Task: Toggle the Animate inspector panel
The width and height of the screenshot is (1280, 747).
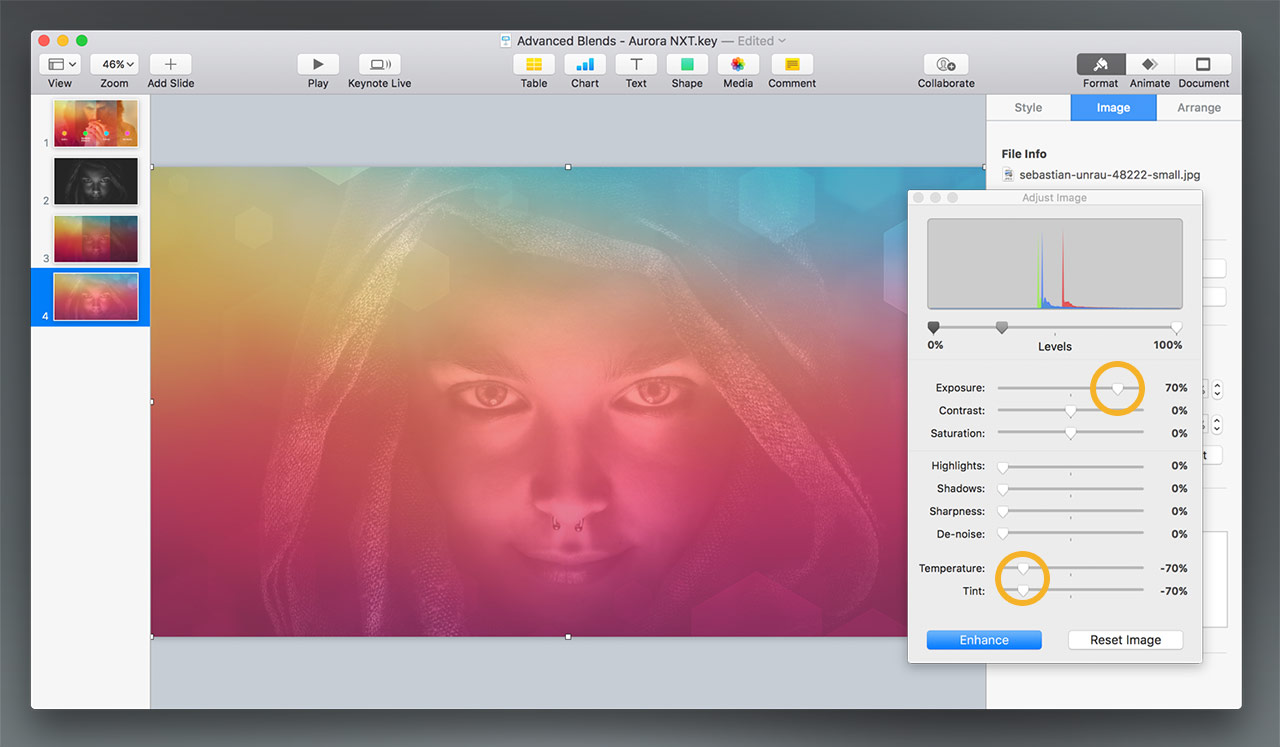Action: 1150,64
